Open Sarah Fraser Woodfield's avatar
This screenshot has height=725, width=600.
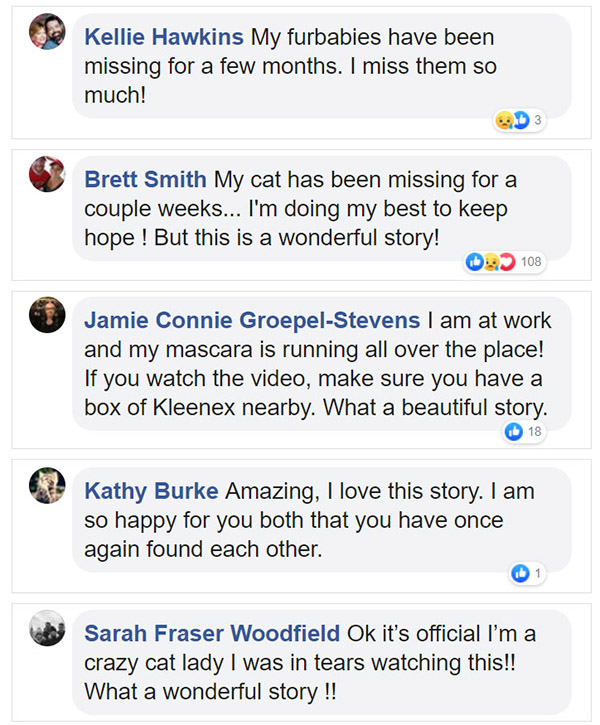click(47, 627)
